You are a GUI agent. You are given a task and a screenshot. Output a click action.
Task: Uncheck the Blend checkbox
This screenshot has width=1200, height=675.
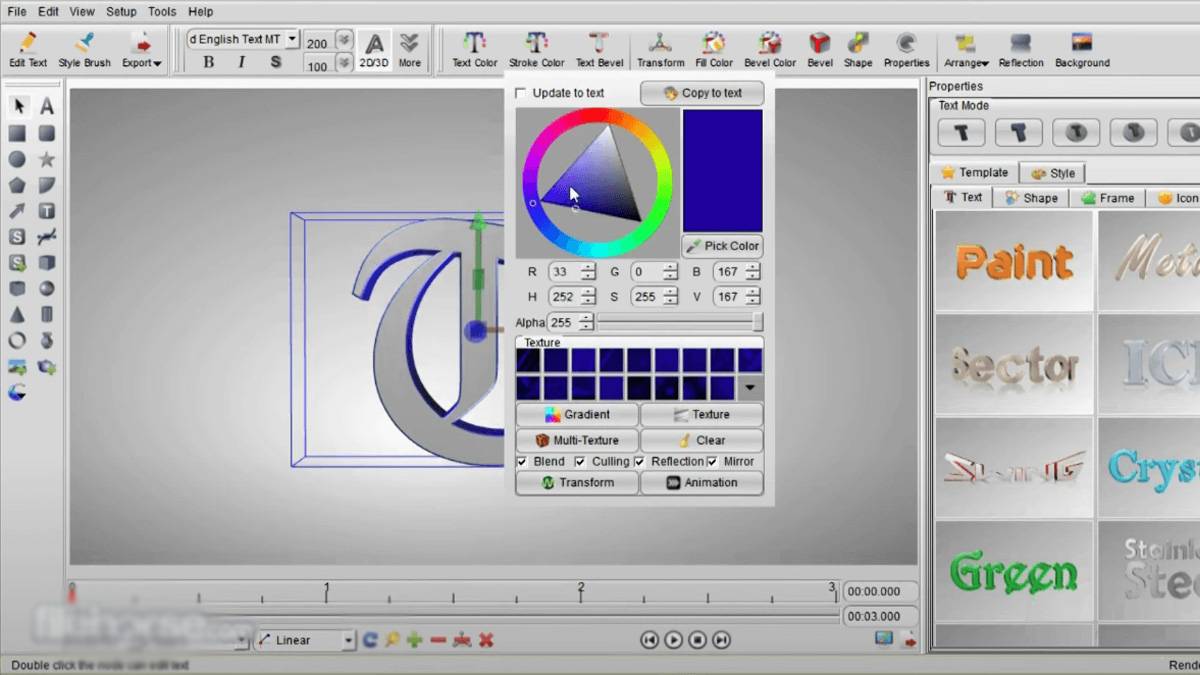[x=522, y=462]
